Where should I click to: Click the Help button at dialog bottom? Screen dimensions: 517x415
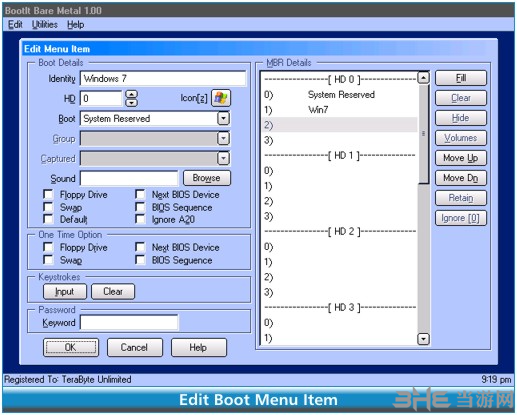coord(198,347)
